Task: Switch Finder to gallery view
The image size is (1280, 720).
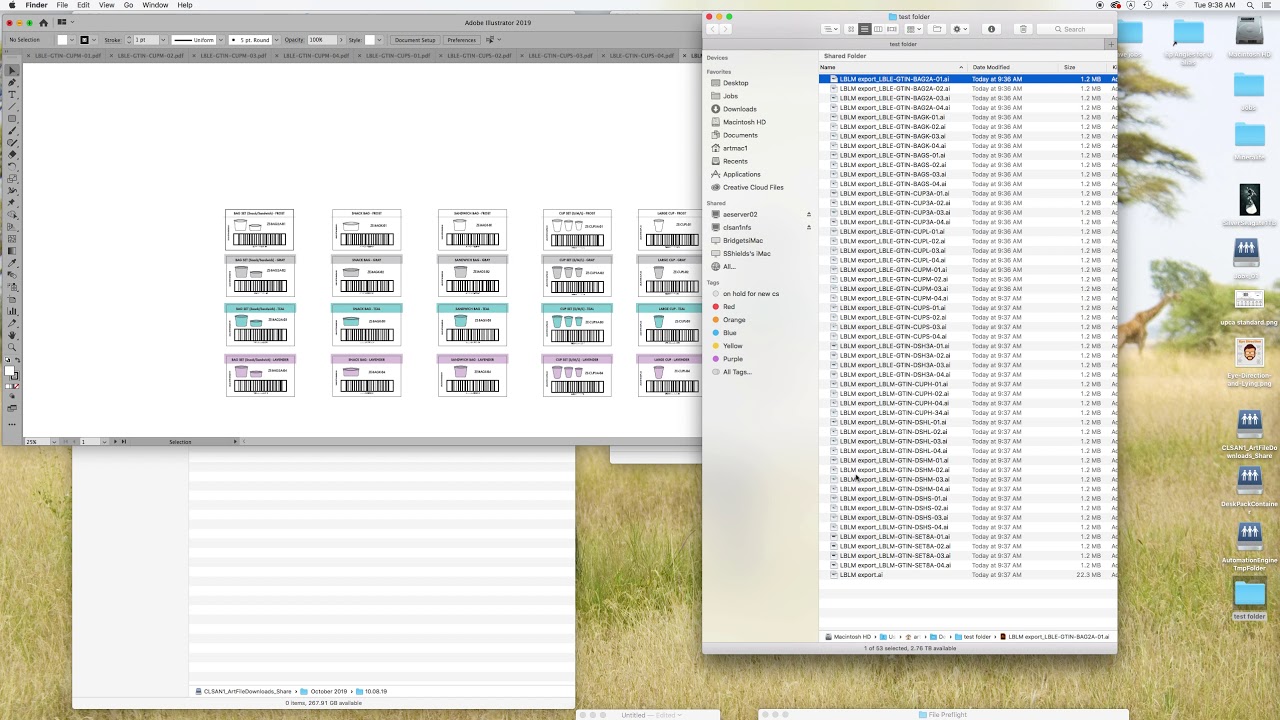Action: coord(891,29)
